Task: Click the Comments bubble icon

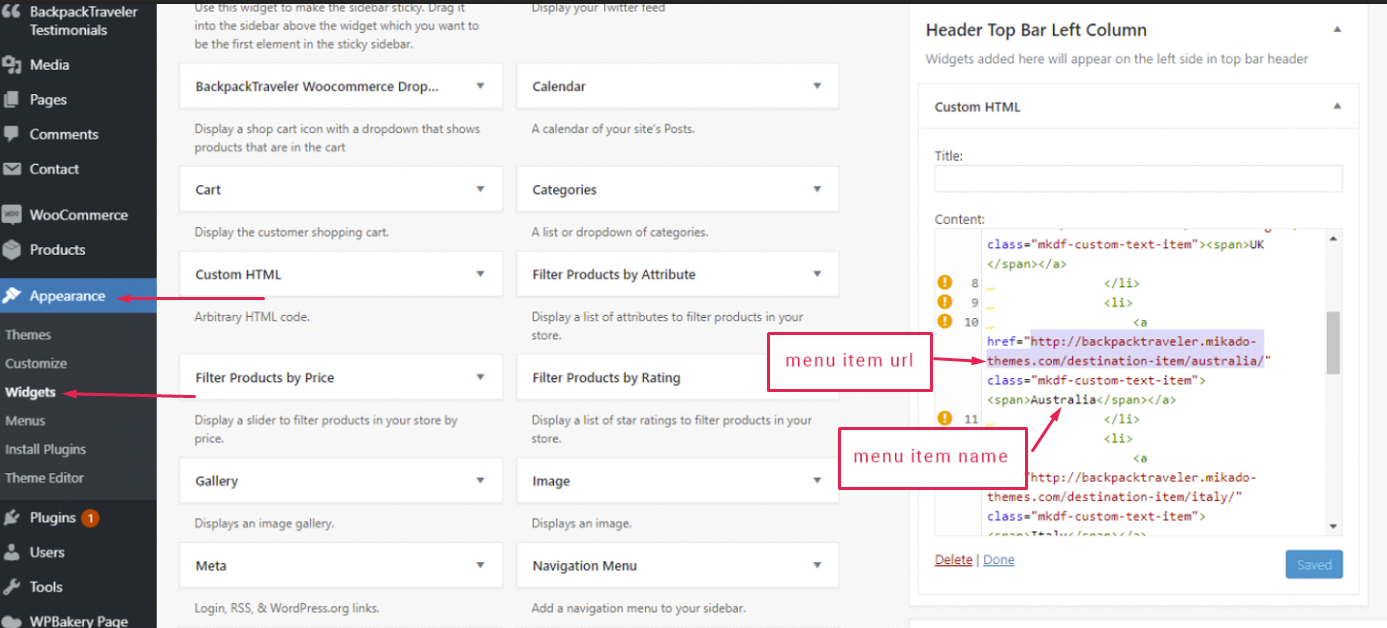Action: 12,134
